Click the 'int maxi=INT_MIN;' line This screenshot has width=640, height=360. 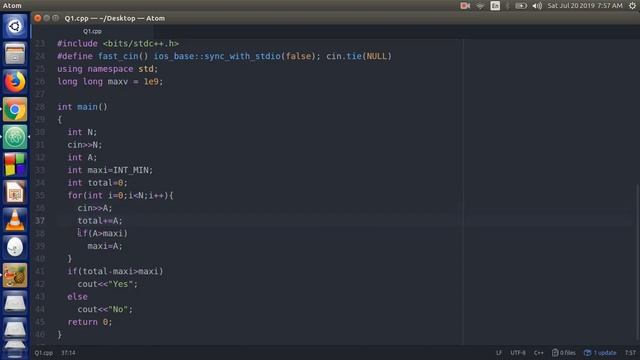tap(110, 170)
